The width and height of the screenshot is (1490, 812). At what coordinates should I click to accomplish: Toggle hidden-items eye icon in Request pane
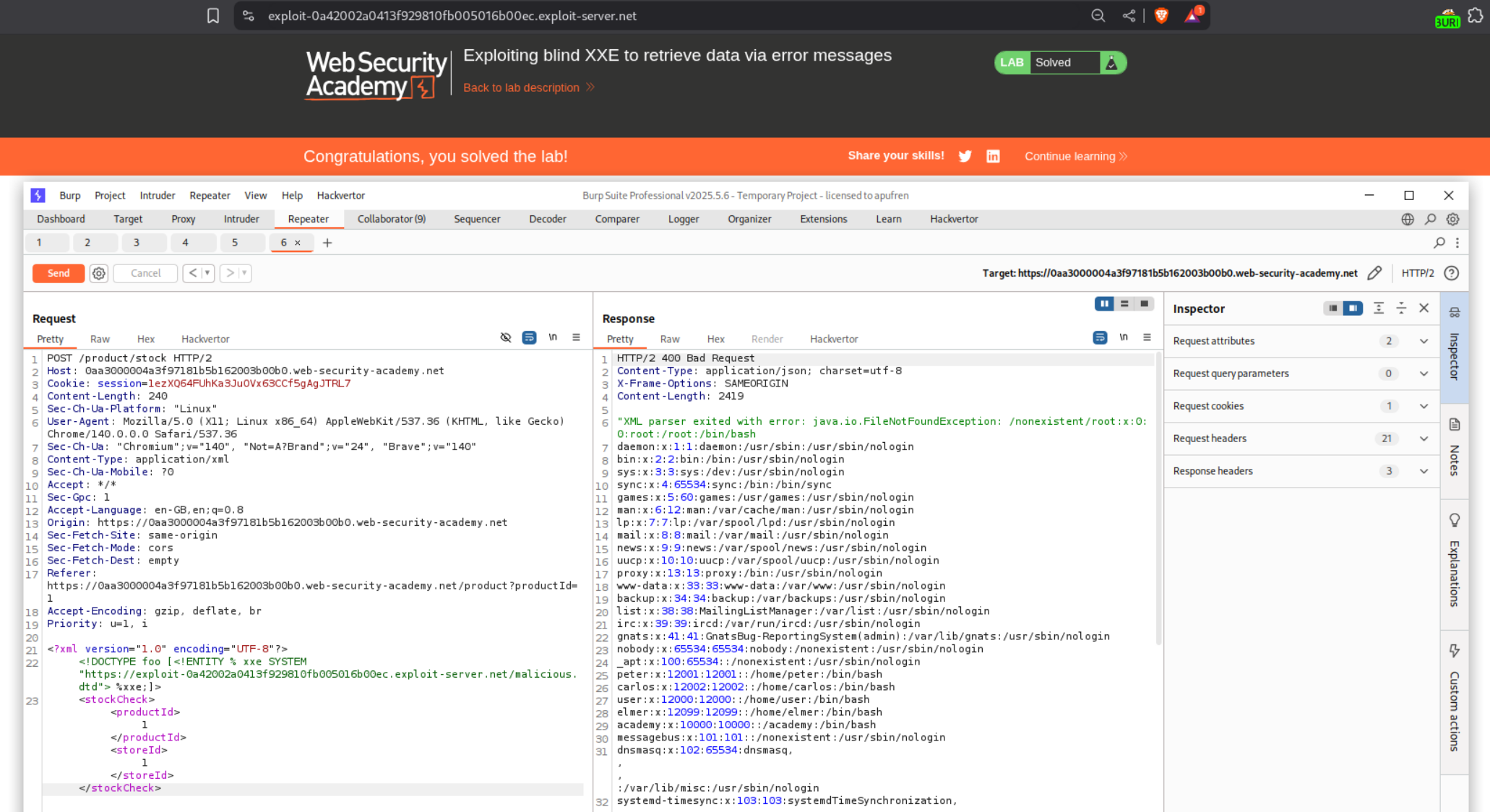click(x=506, y=337)
